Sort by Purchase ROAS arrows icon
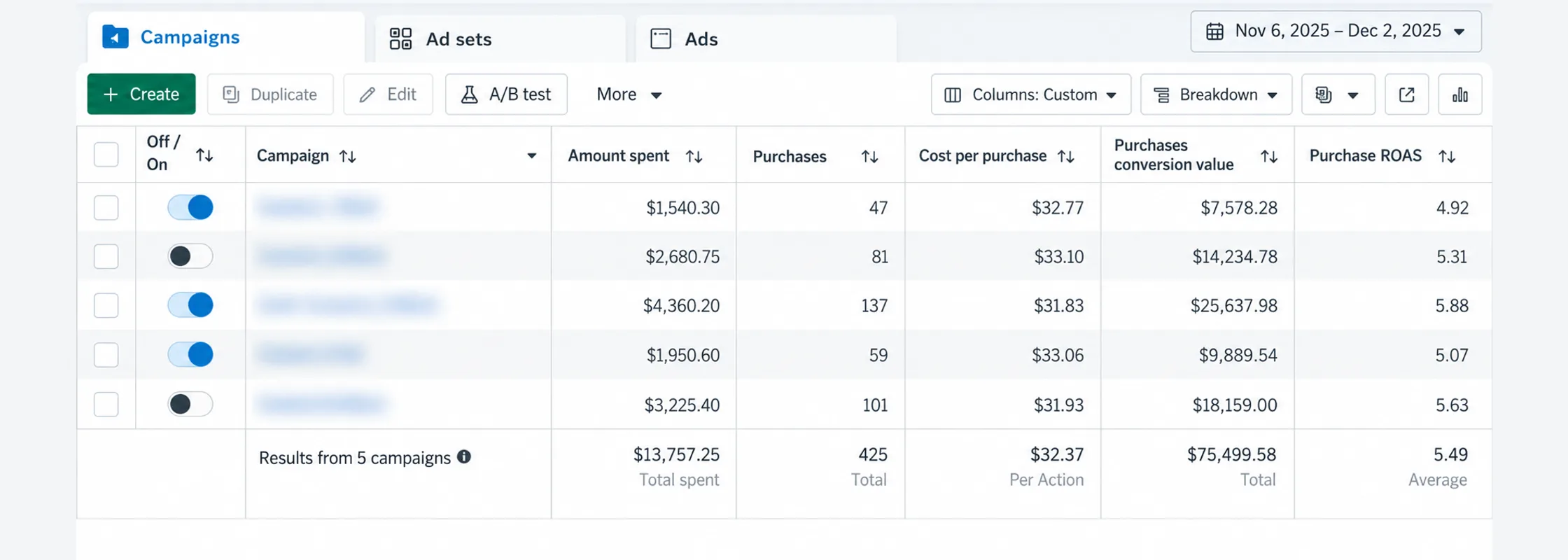 coord(1447,156)
